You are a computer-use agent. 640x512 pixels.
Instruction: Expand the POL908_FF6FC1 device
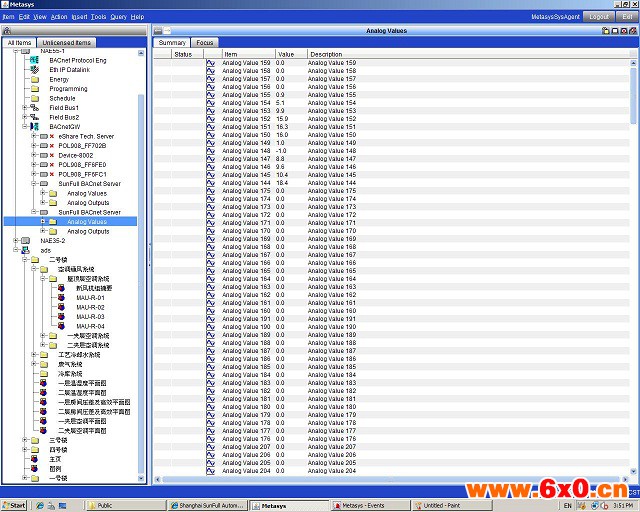point(34,174)
